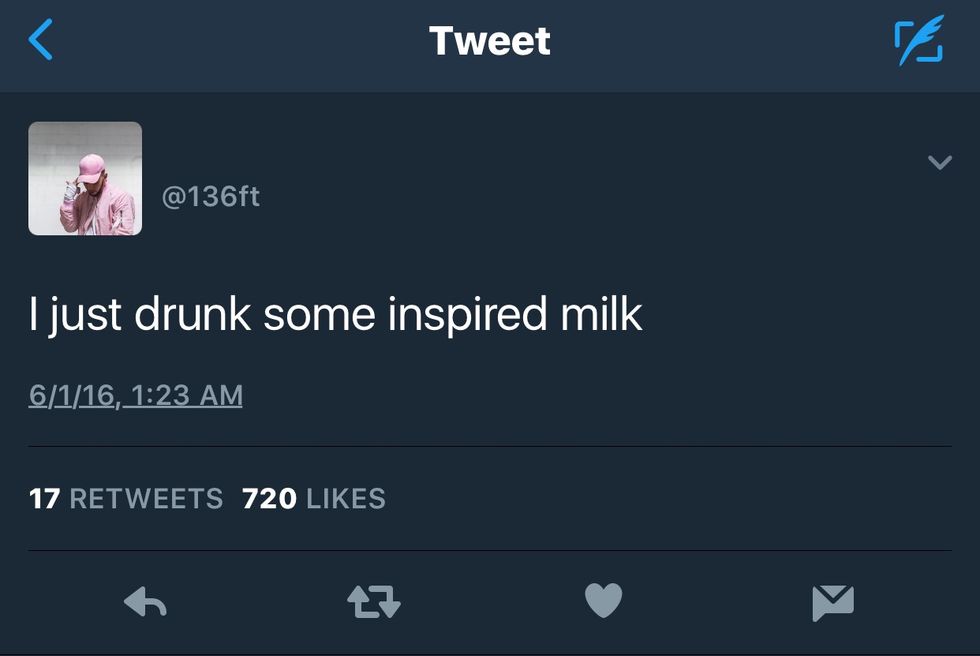Click the word "drunk" in the tweet
This screenshot has height=656, width=980.
193,313
